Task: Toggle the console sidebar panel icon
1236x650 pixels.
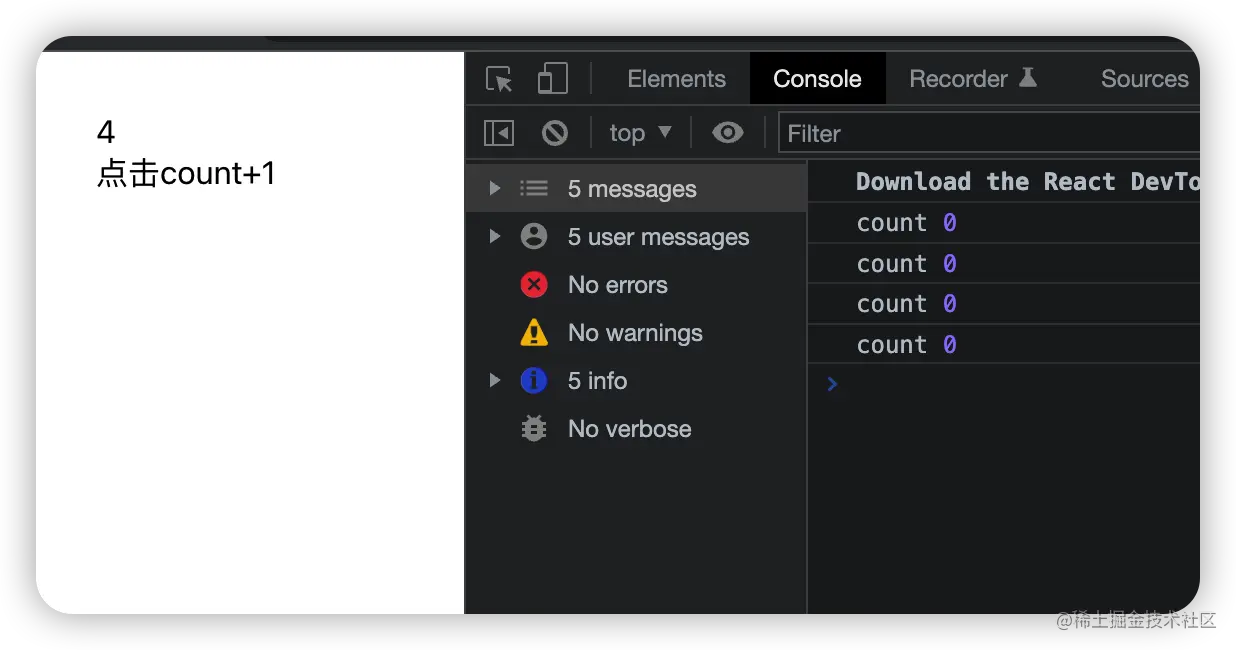Action: point(499,133)
